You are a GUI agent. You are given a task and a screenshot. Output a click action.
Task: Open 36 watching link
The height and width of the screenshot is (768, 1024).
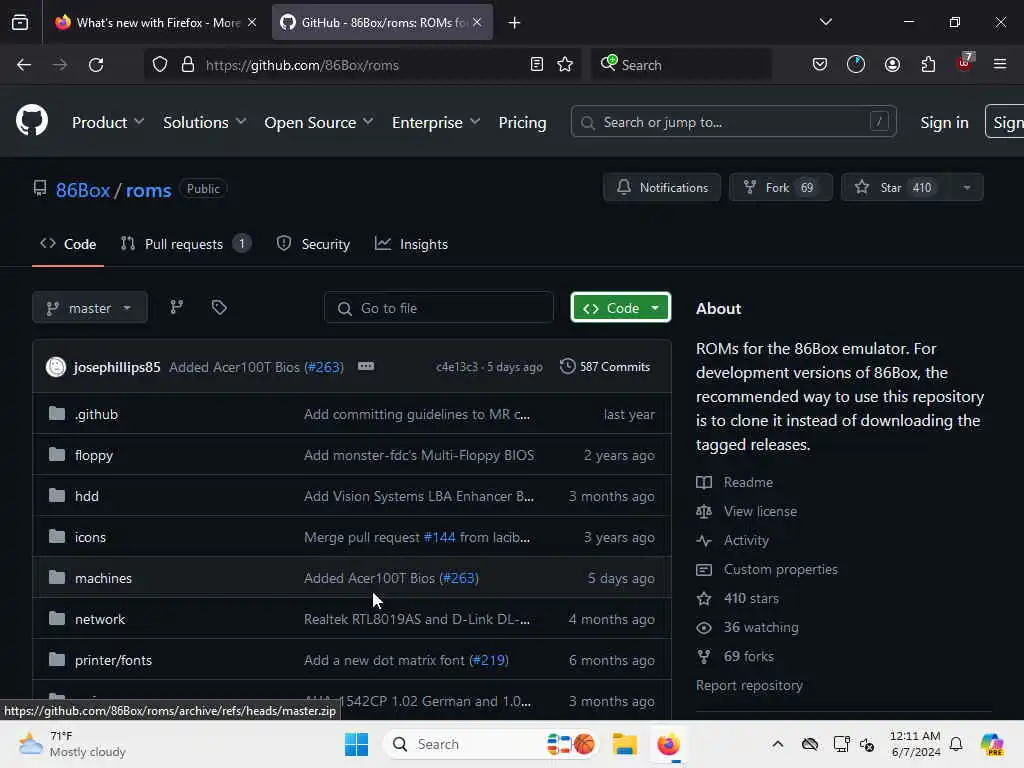click(761, 627)
